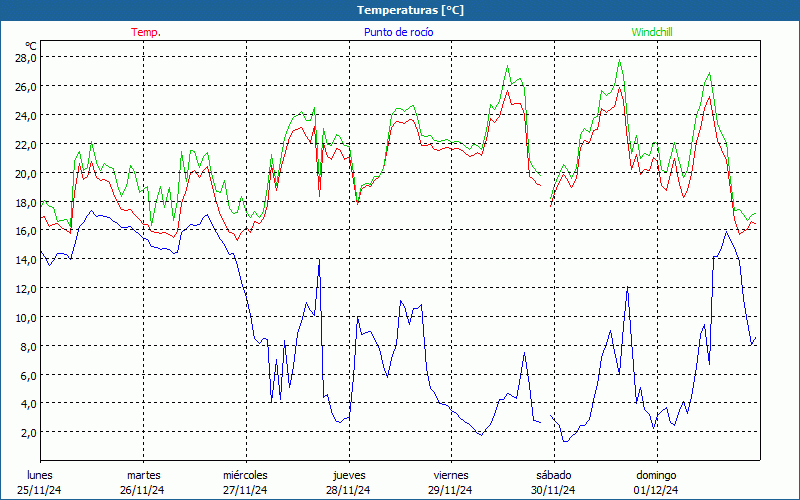800x500 pixels.
Task: Click the 'domingo' day label
Action: pyautogui.click(x=656, y=475)
